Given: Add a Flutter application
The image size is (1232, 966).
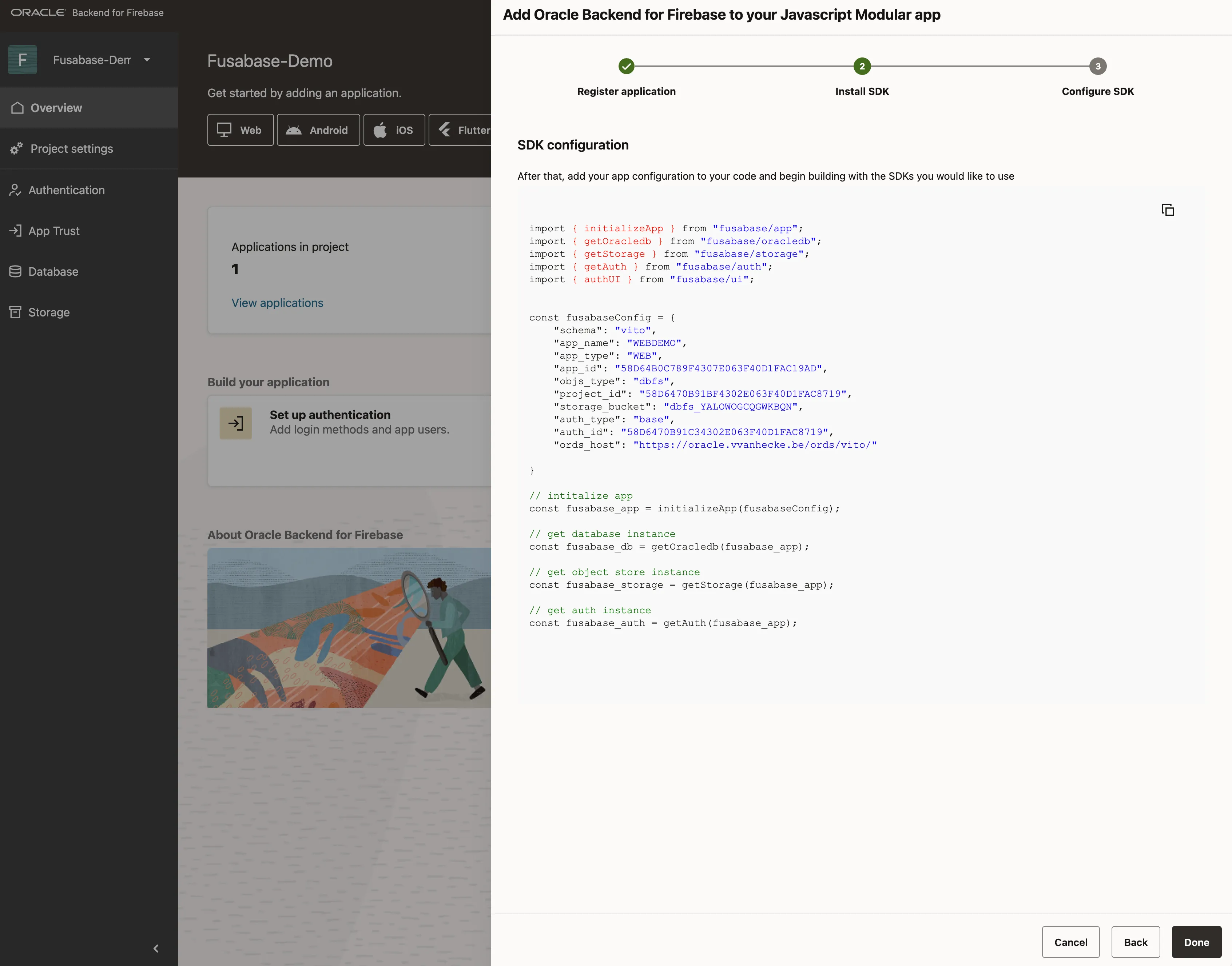Looking at the screenshot, I should [460, 130].
